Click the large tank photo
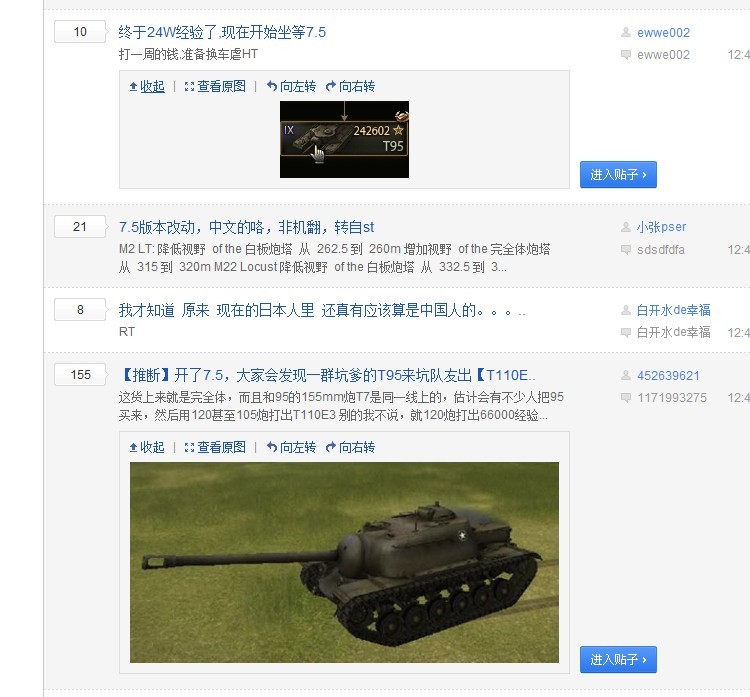 tap(344, 562)
